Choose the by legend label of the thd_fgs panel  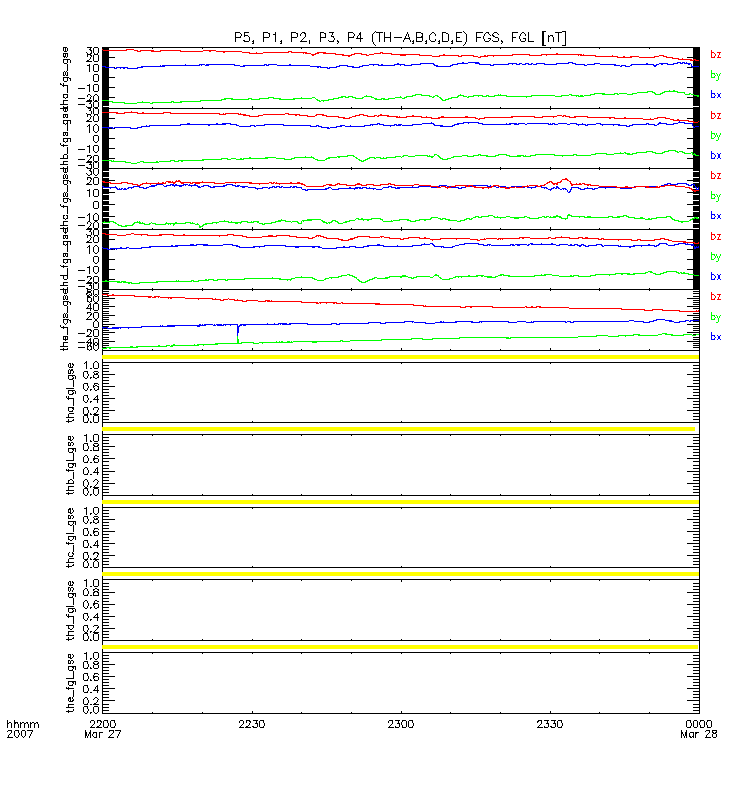pyautogui.click(x=715, y=257)
